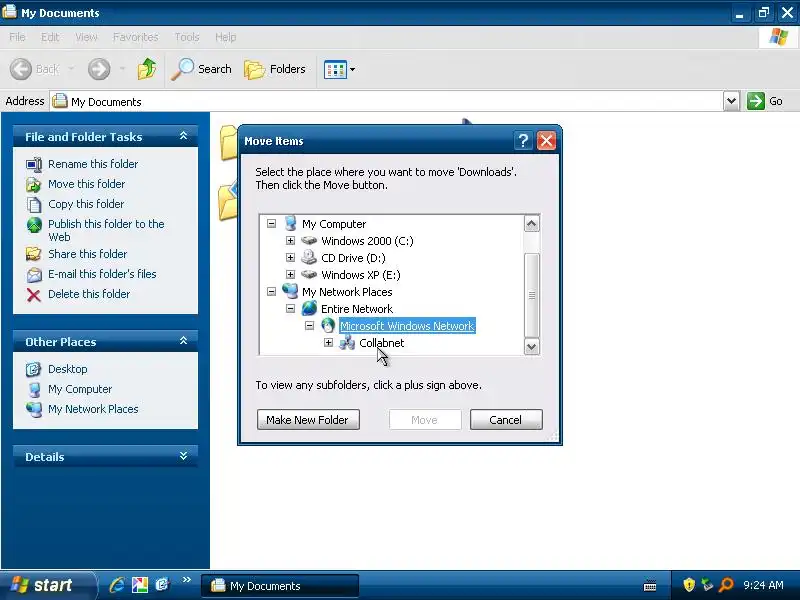Select Windows XP (E:) in tree
The image size is (800, 600).
point(361,275)
